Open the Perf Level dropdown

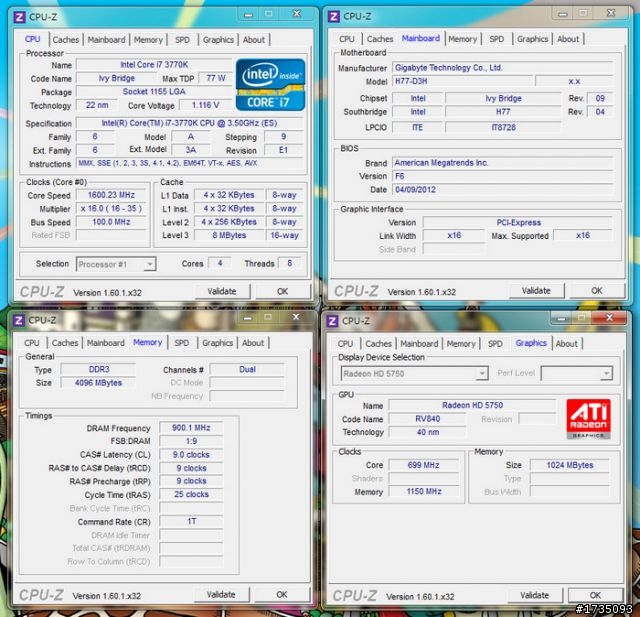[x=606, y=373]
